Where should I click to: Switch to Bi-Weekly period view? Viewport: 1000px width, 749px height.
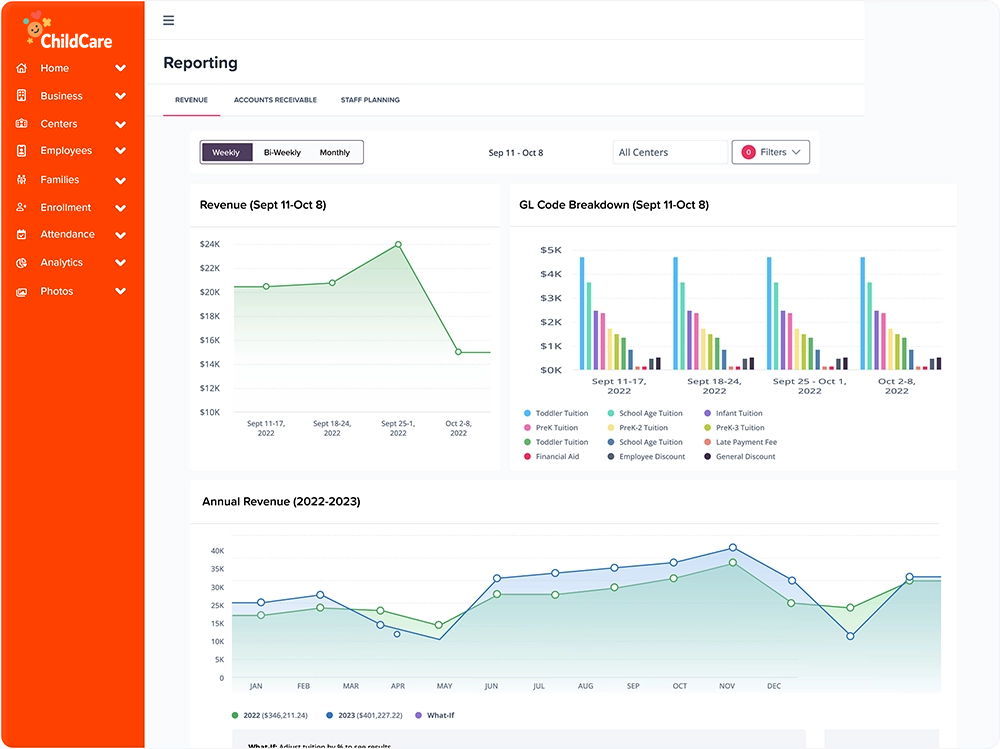(282, 153)
